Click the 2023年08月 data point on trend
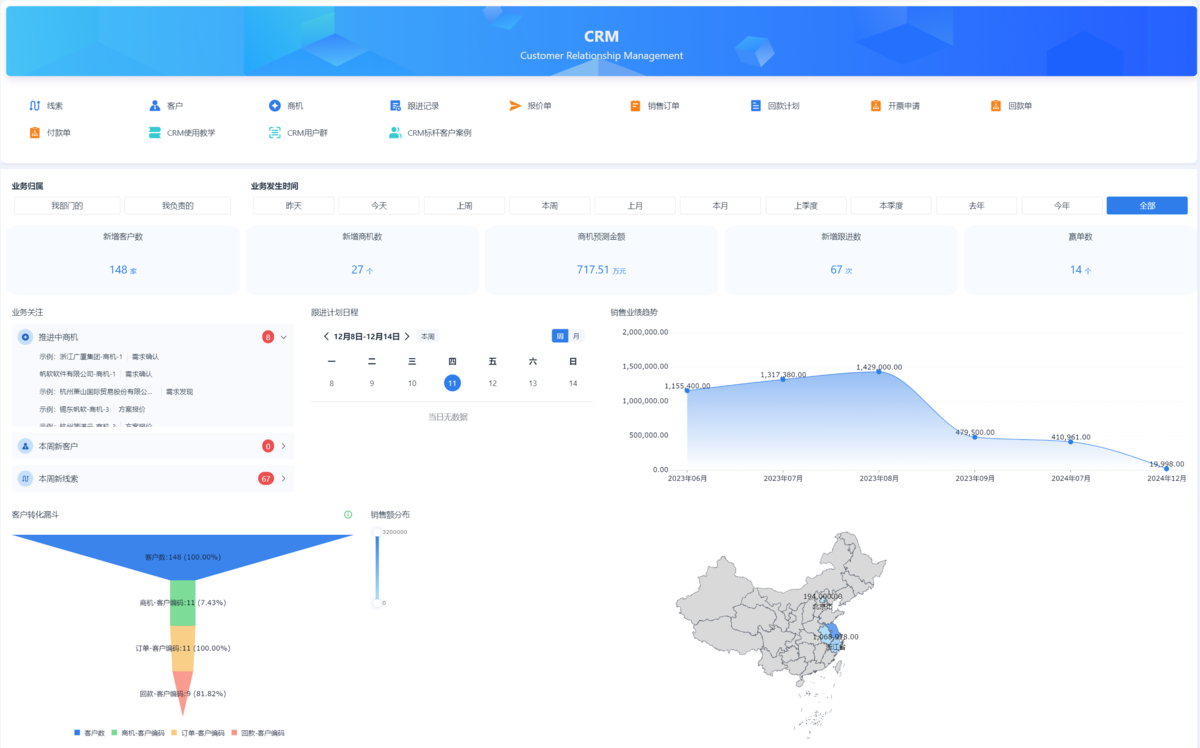The height and width of the screenshot is (748, 1200). click(879, 371)
